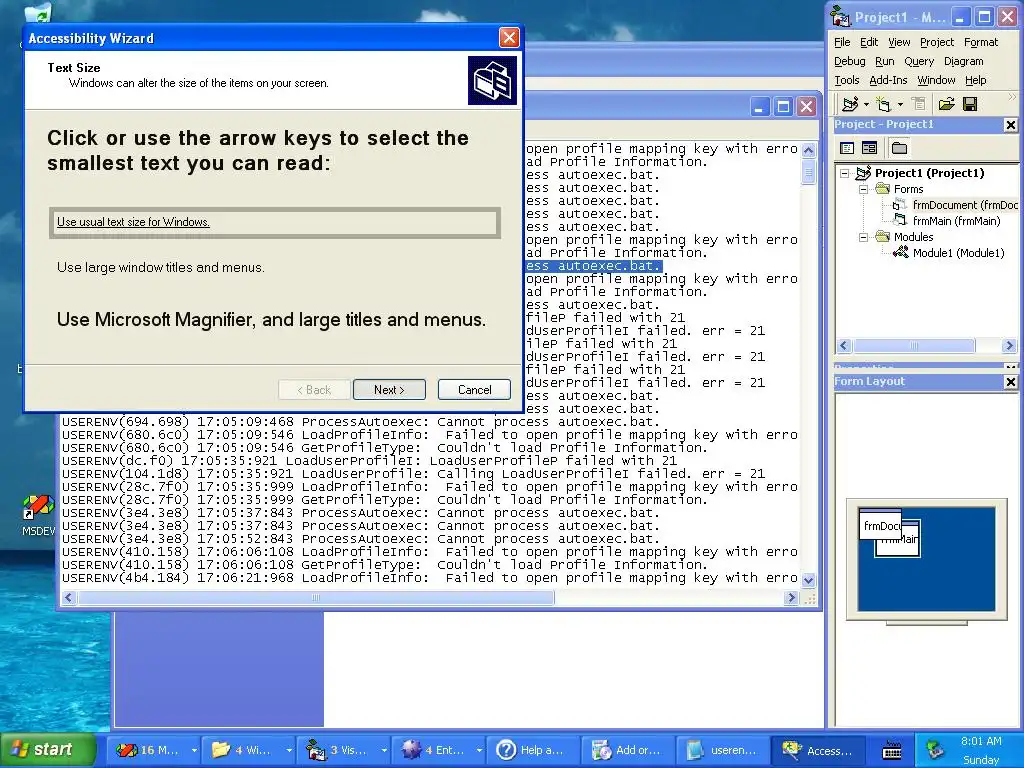This screenshot has width=1024, height=768.
Task: Click Cancel in Accessibility Wizard
Action: [474, 390]
